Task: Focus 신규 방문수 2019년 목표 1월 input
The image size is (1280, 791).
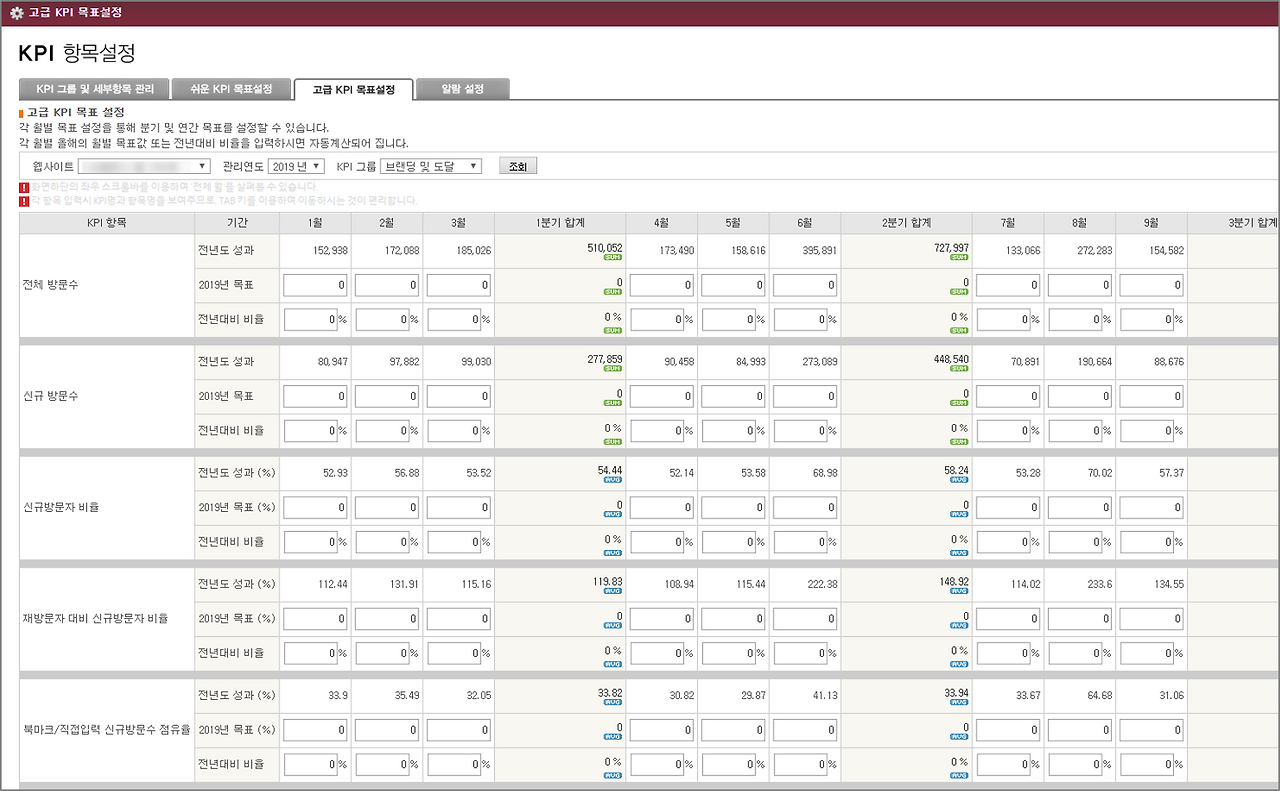Action: point(316,397)
